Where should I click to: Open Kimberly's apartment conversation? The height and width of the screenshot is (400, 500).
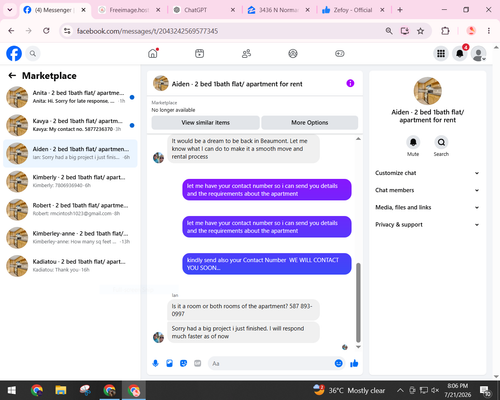tap(70, 181)
